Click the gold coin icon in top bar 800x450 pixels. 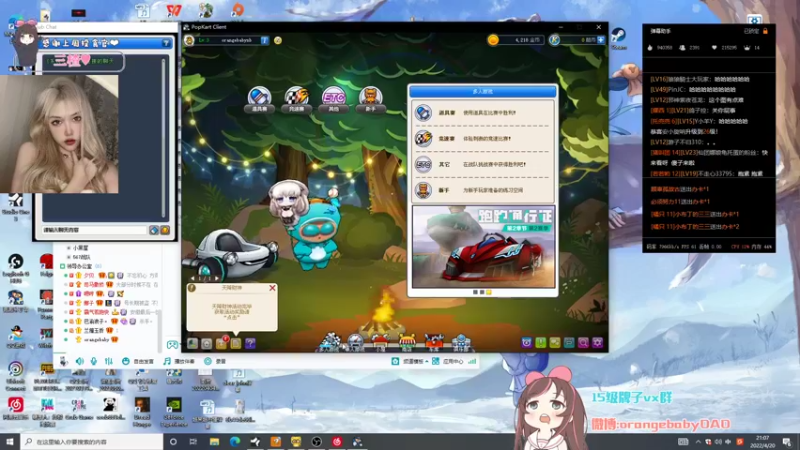493,40
